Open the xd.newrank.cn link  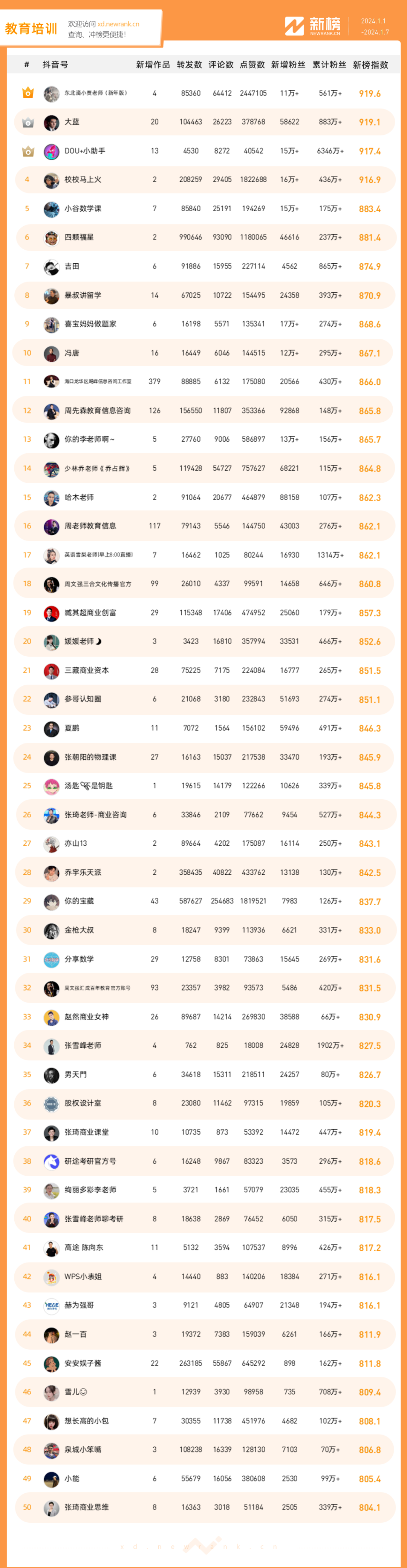(118, 25)
